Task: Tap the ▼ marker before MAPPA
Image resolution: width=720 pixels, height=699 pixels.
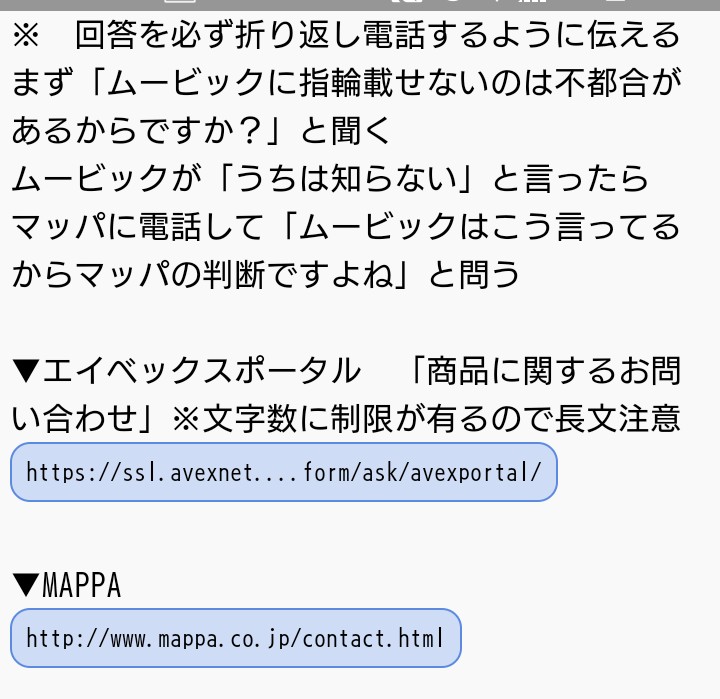Action: point(26,585)
